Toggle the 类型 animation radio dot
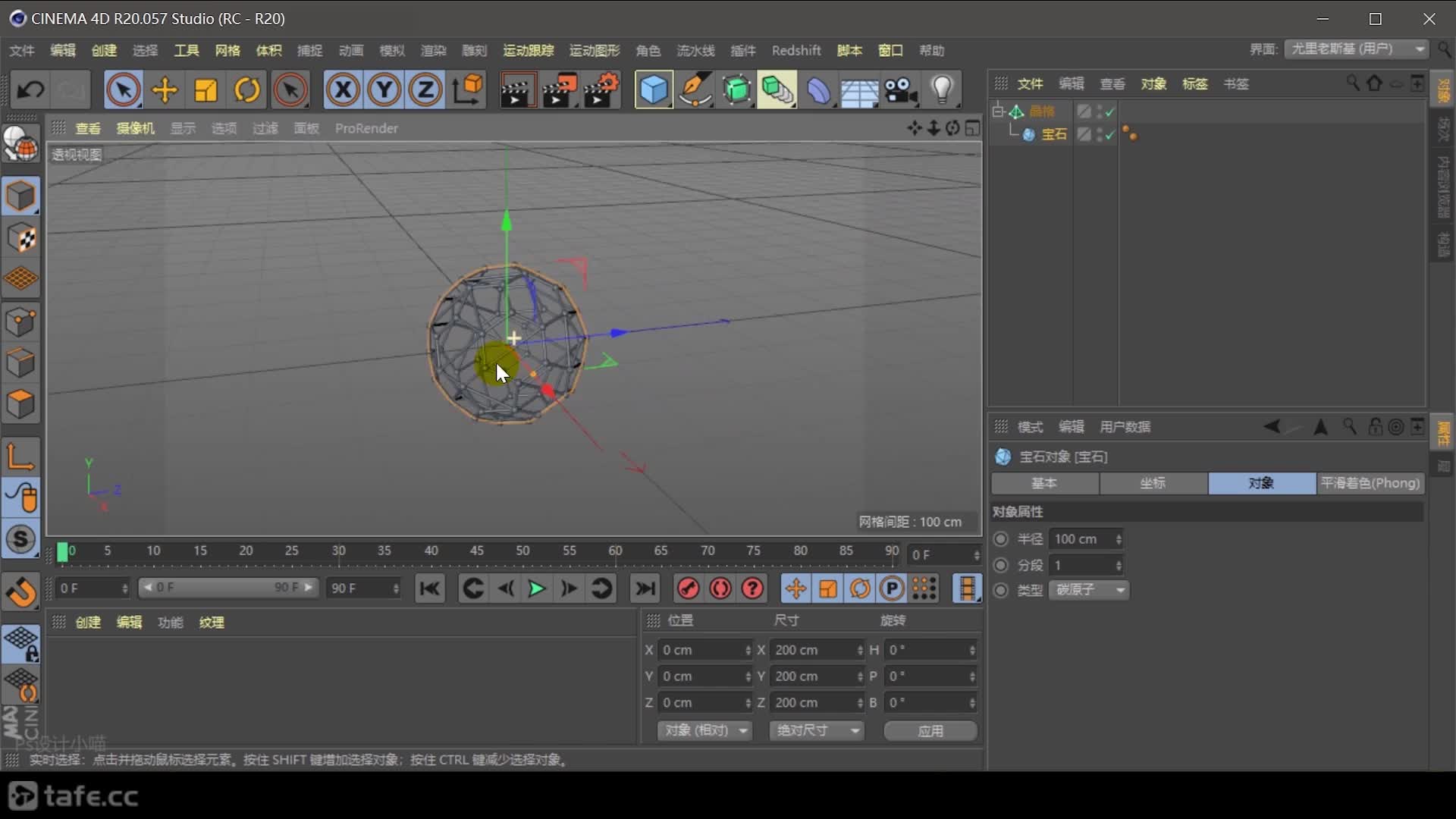 click(x=1001, y=590)
